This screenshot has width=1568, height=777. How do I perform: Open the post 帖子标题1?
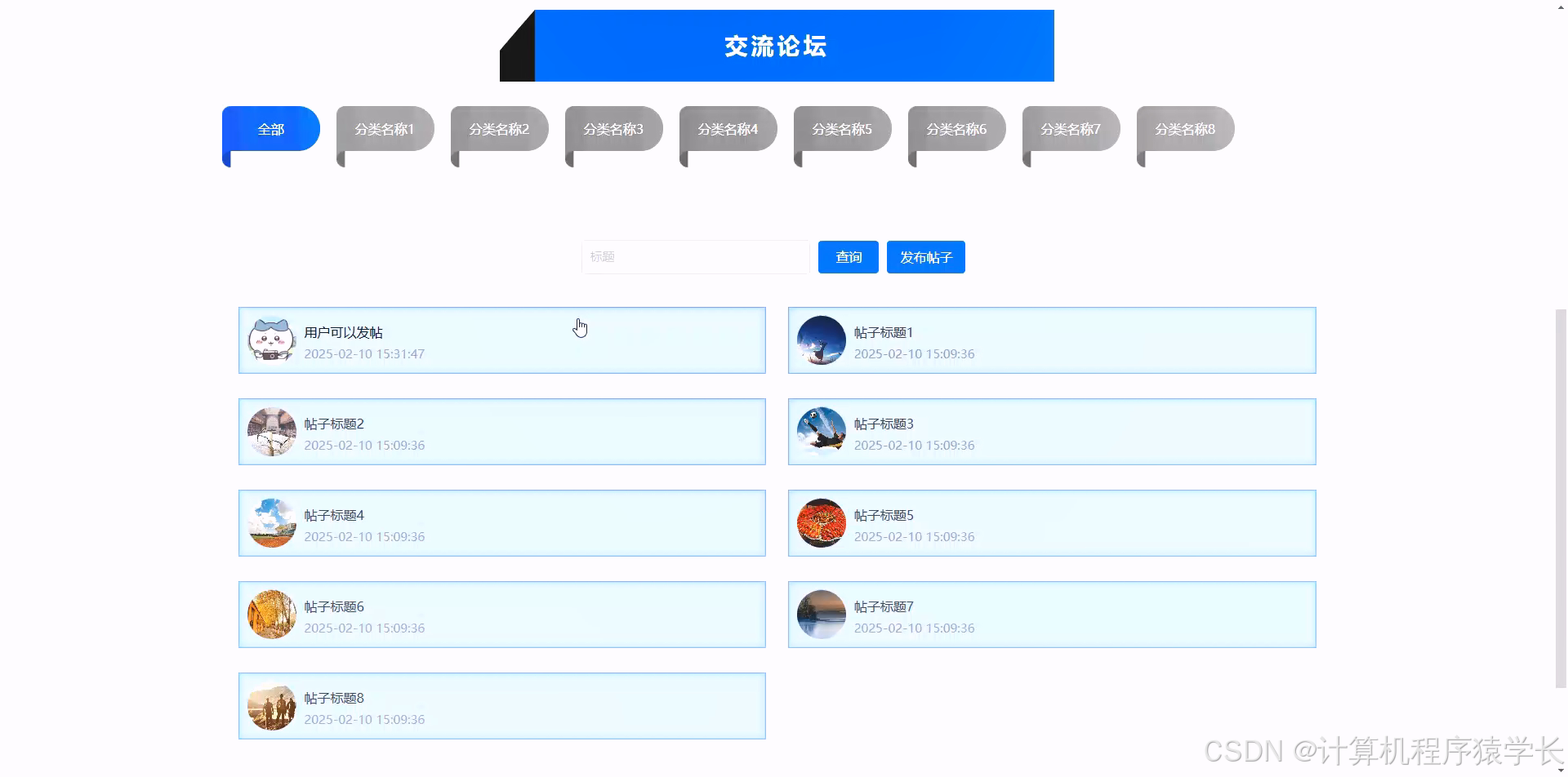1052,340
